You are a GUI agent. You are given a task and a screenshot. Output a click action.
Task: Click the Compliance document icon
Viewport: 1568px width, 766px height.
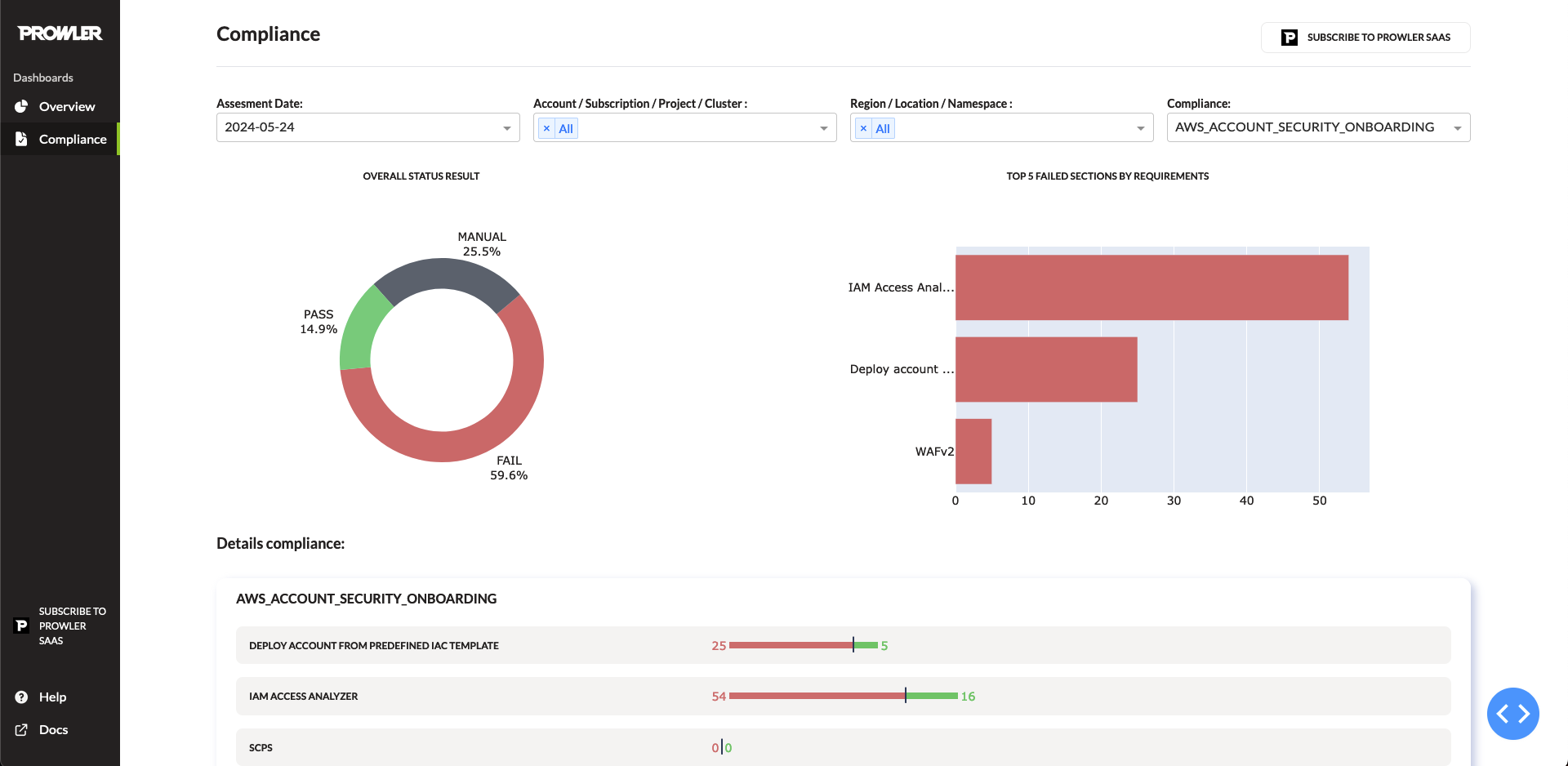pos(22,139)
